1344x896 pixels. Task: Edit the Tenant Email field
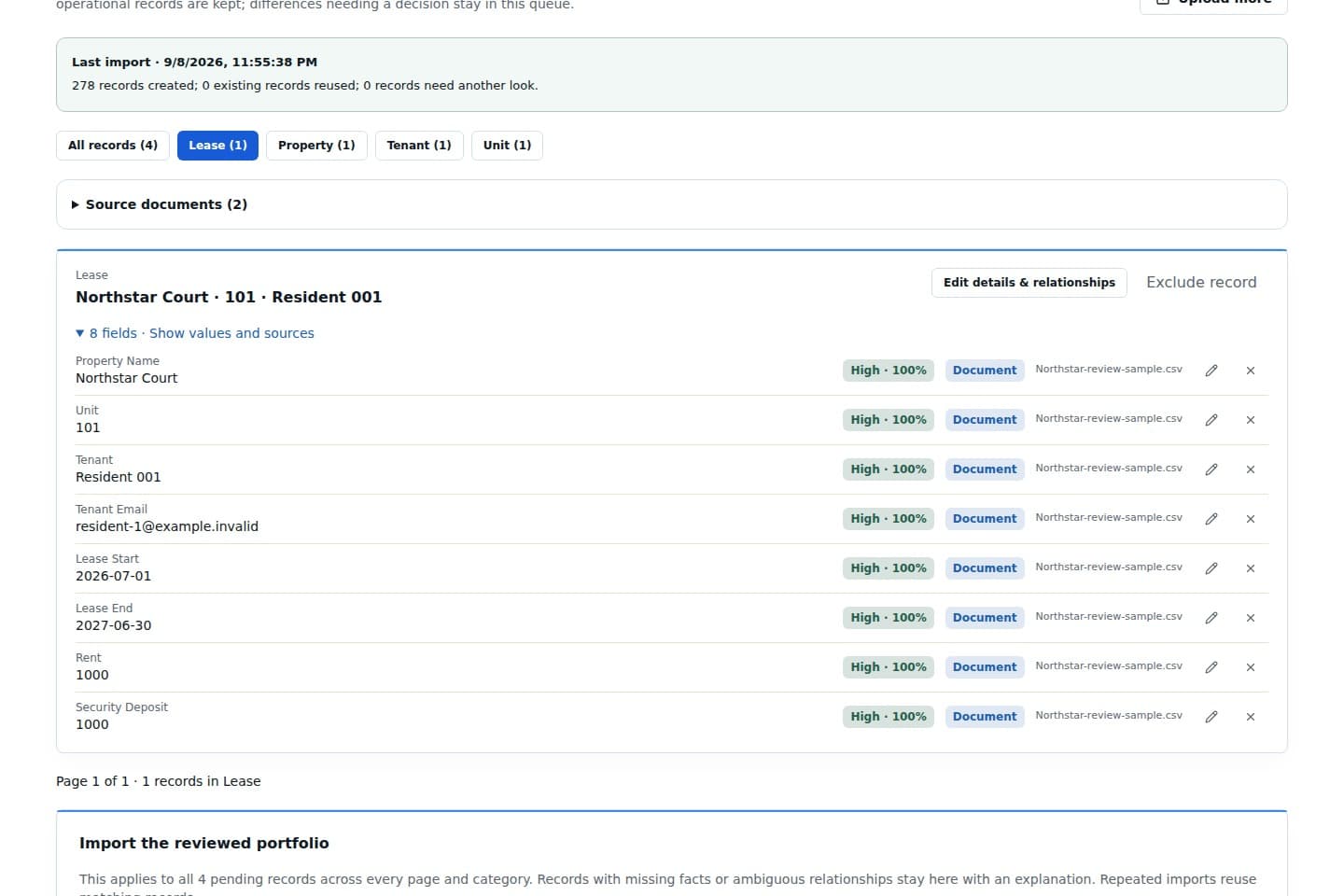tap(1211, 519)
